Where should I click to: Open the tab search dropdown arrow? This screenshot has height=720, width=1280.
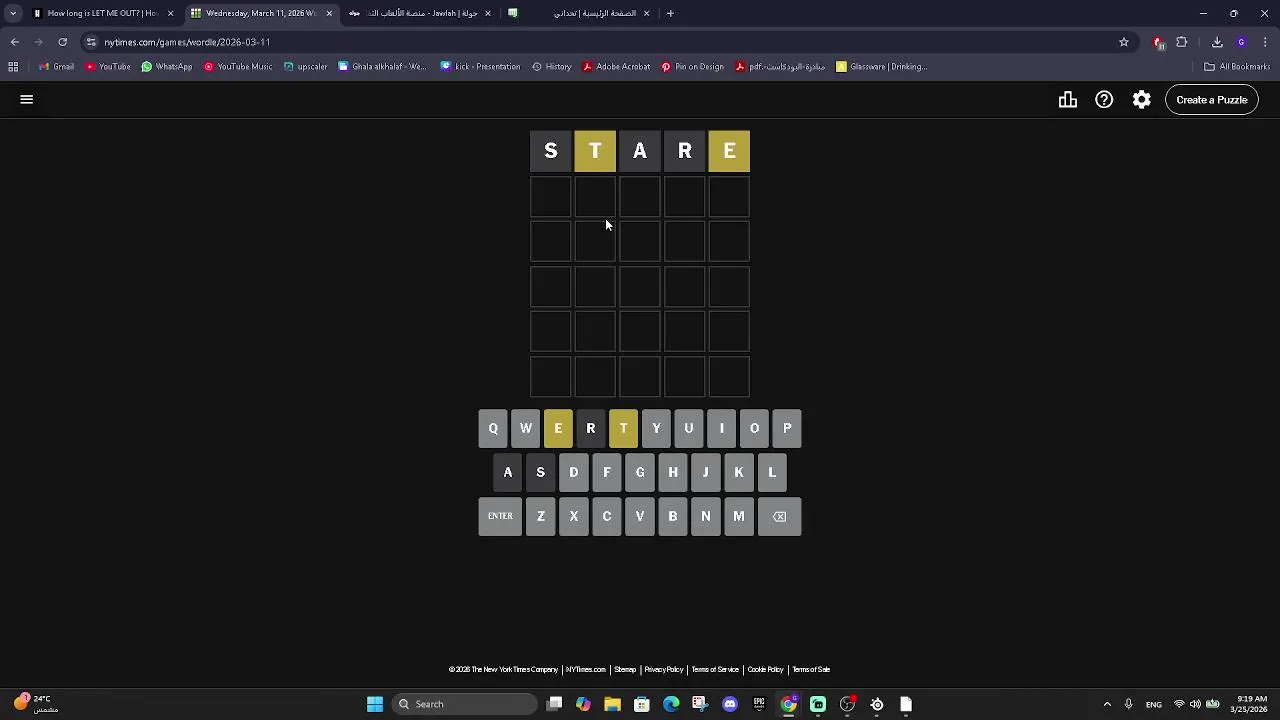tap(13, 13)
